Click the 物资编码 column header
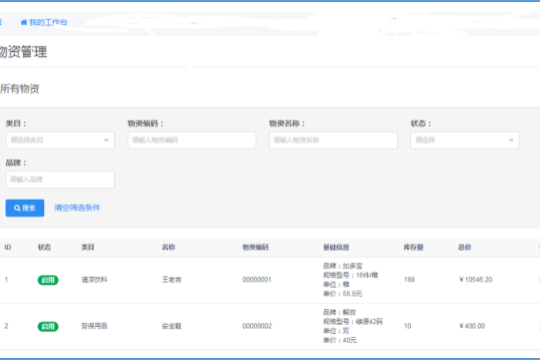 [256, 247]
